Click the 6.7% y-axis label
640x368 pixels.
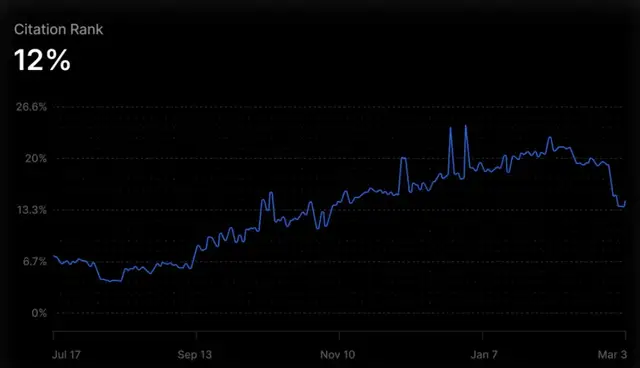[x=35, y=261]
